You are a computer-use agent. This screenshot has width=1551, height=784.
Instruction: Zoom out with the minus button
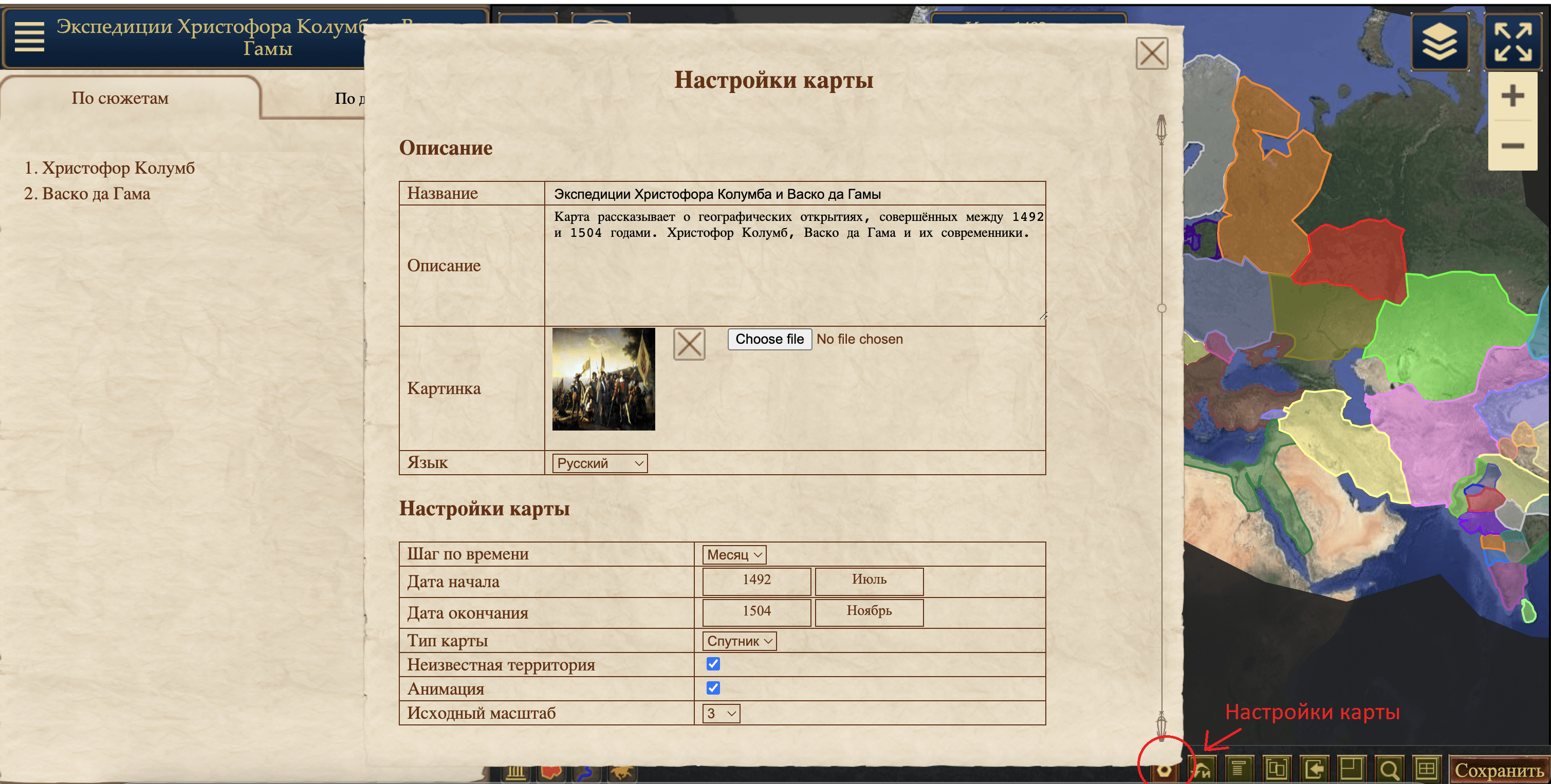point(1512,146)
